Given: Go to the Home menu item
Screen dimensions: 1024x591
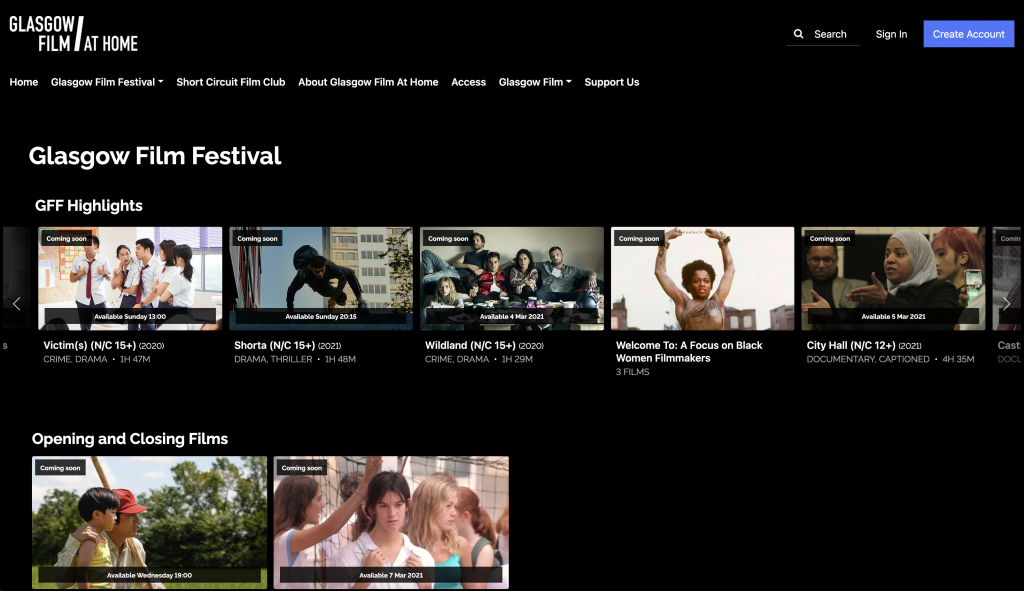Looking at the screenshot, I should pos(24,82).
